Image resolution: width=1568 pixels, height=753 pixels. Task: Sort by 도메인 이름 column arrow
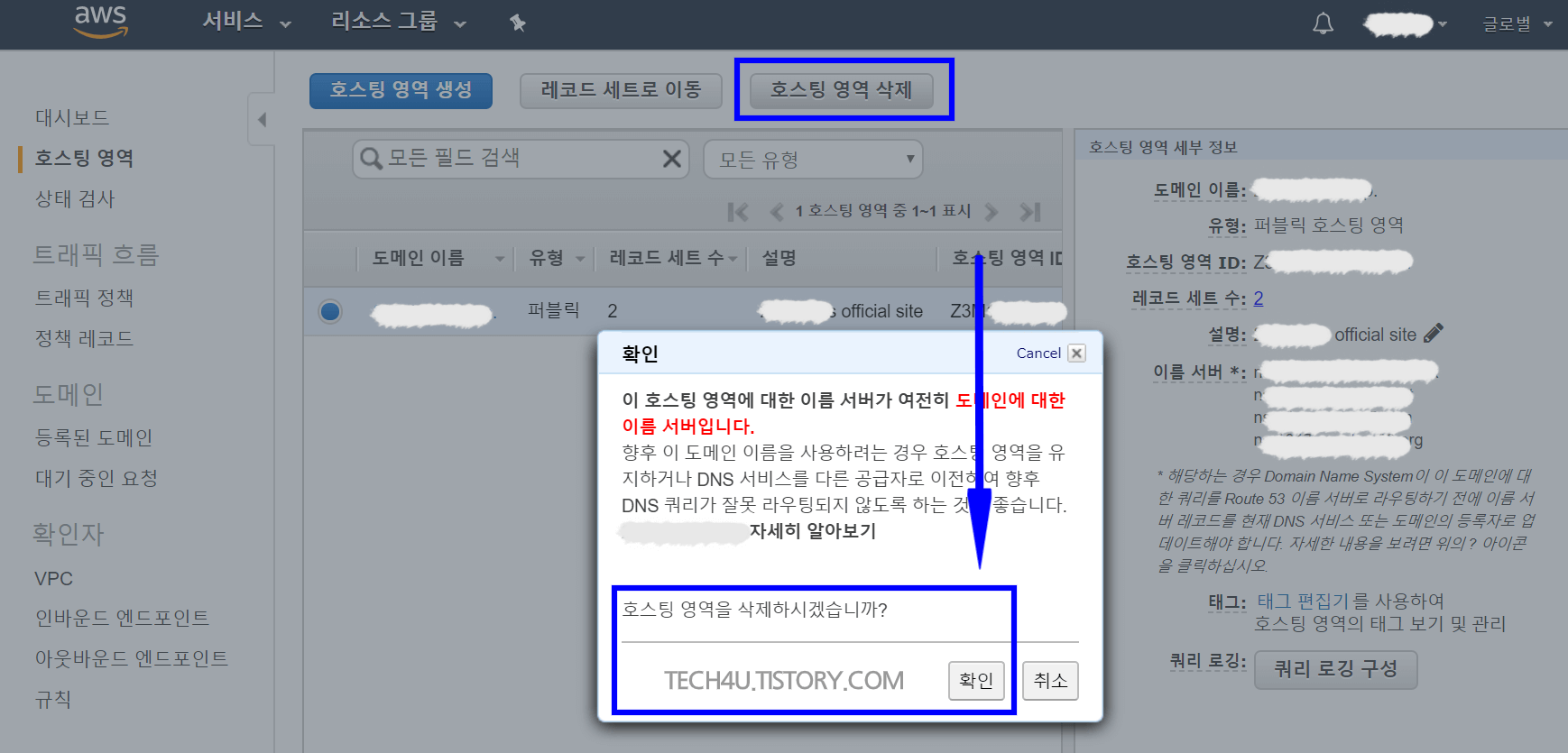pyautogui.click(x=500, y=259)
